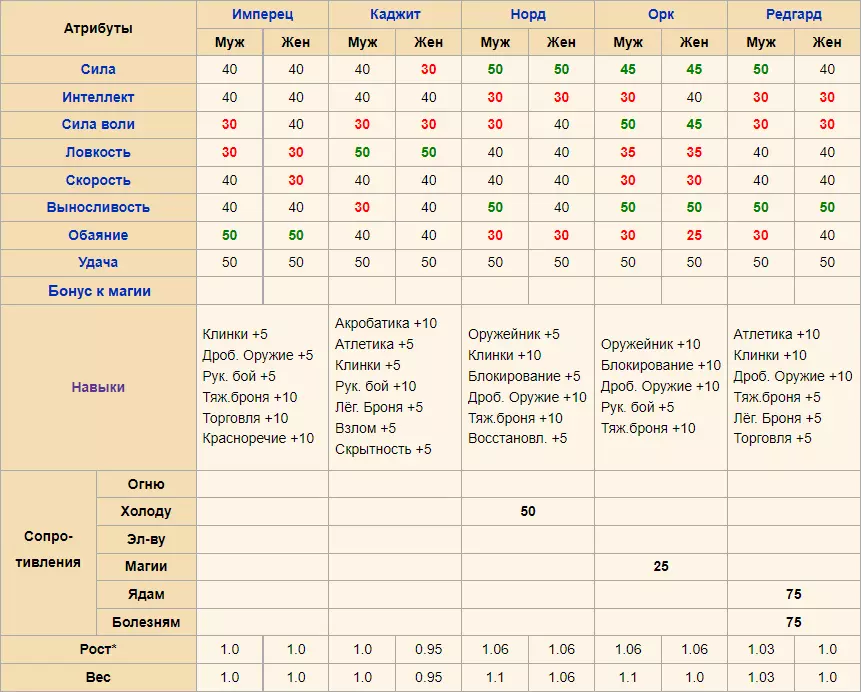861x692 pixels.
Task: Open the Норд race link
Action: (528, 14)
